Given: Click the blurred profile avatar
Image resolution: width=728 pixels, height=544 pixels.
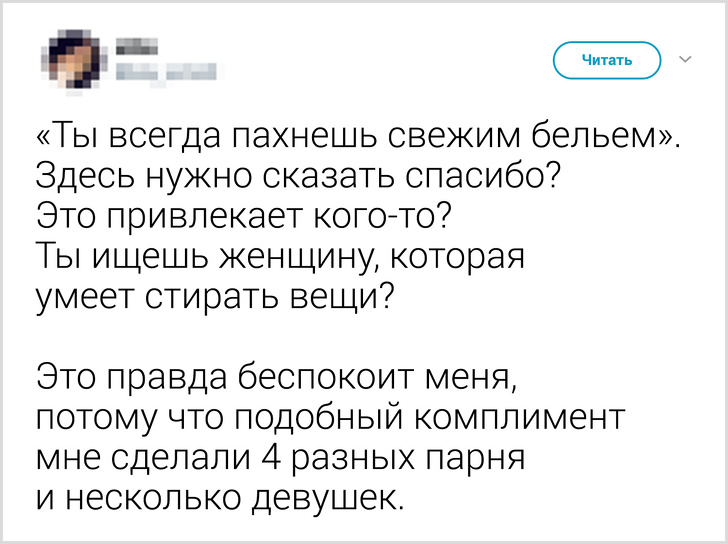Looking at the screenshot, I should point(73,60).
